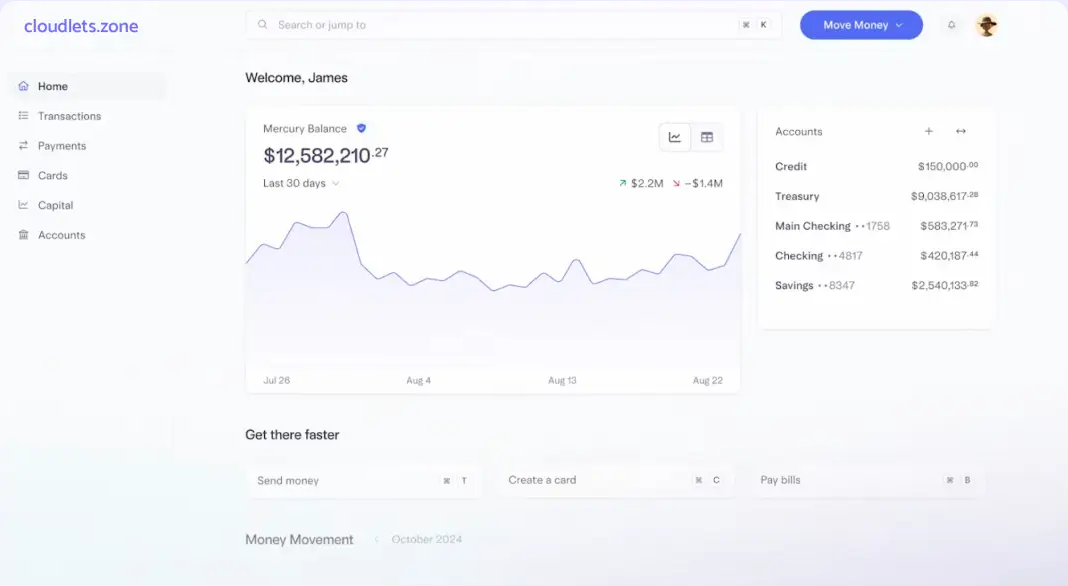This screenshot has height=586, width=1068.
Task: Go to previous month in Money Movement
Action: pos(376,540)
